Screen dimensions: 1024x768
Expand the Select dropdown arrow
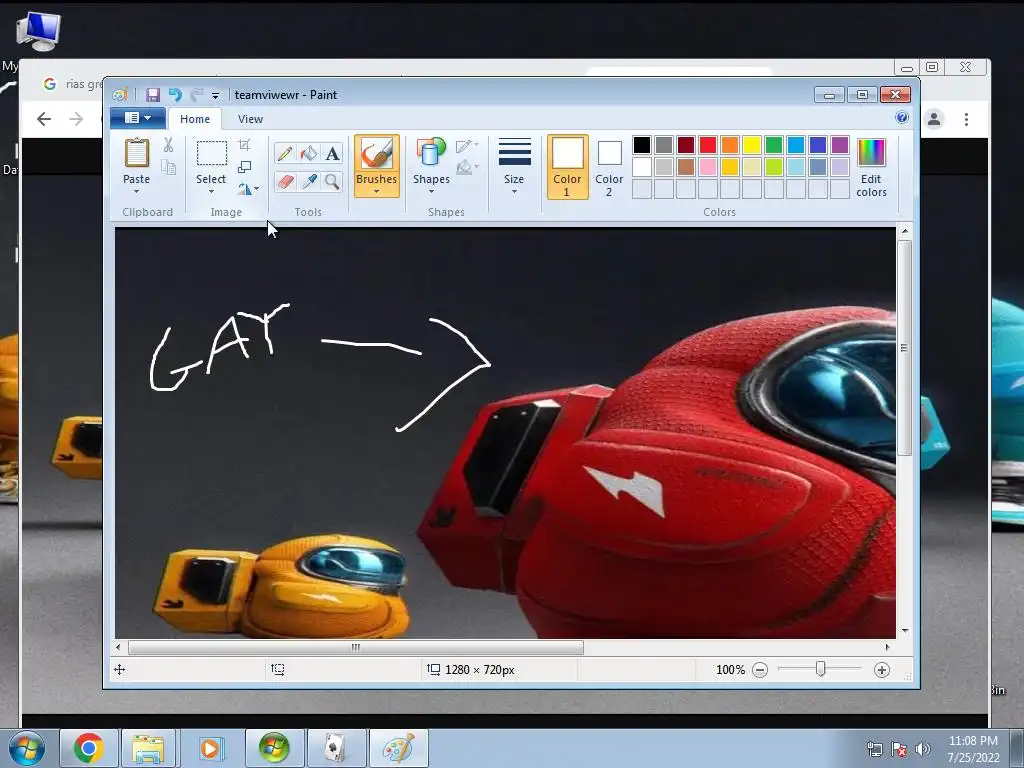click(211, 191)
